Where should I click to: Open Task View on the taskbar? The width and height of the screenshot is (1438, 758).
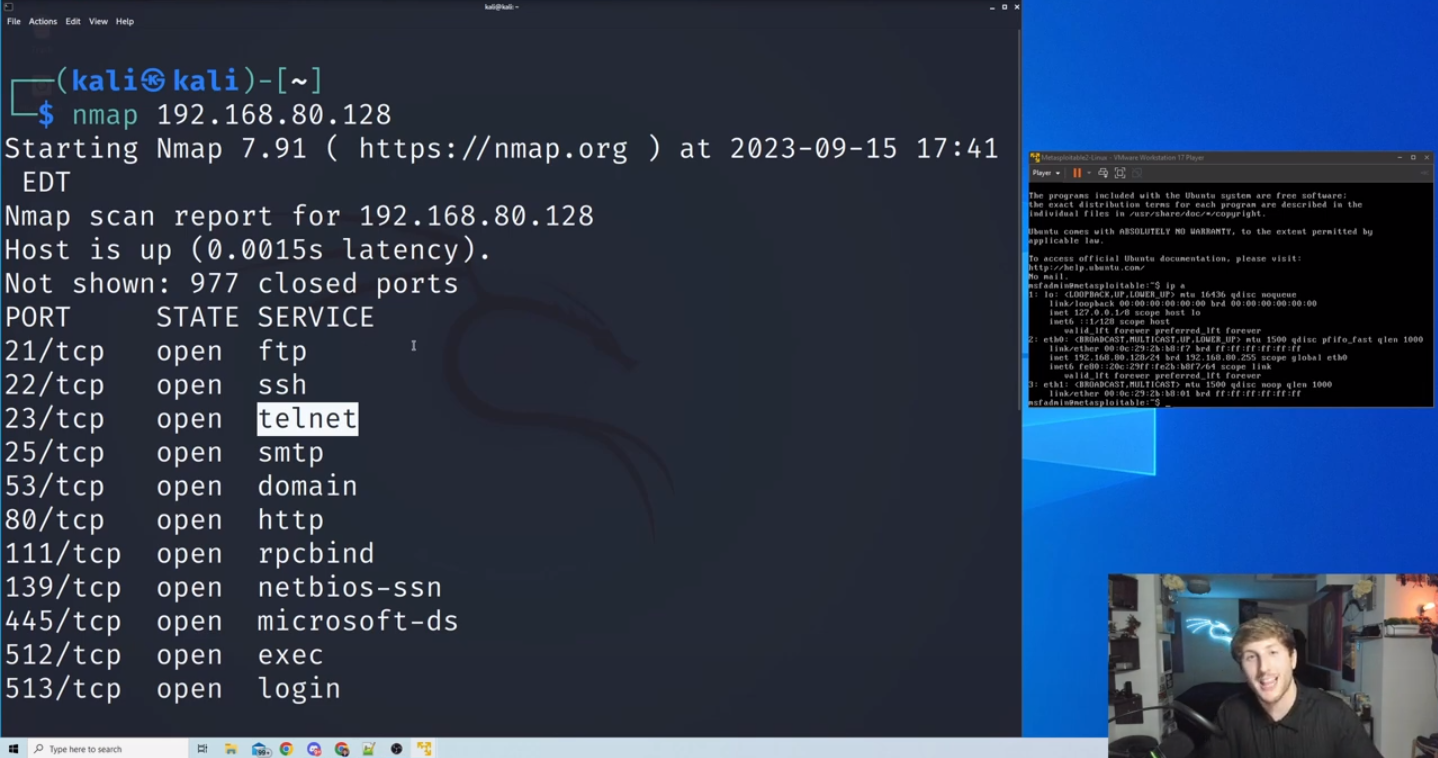pyautogui.click(x=202, y=748)
